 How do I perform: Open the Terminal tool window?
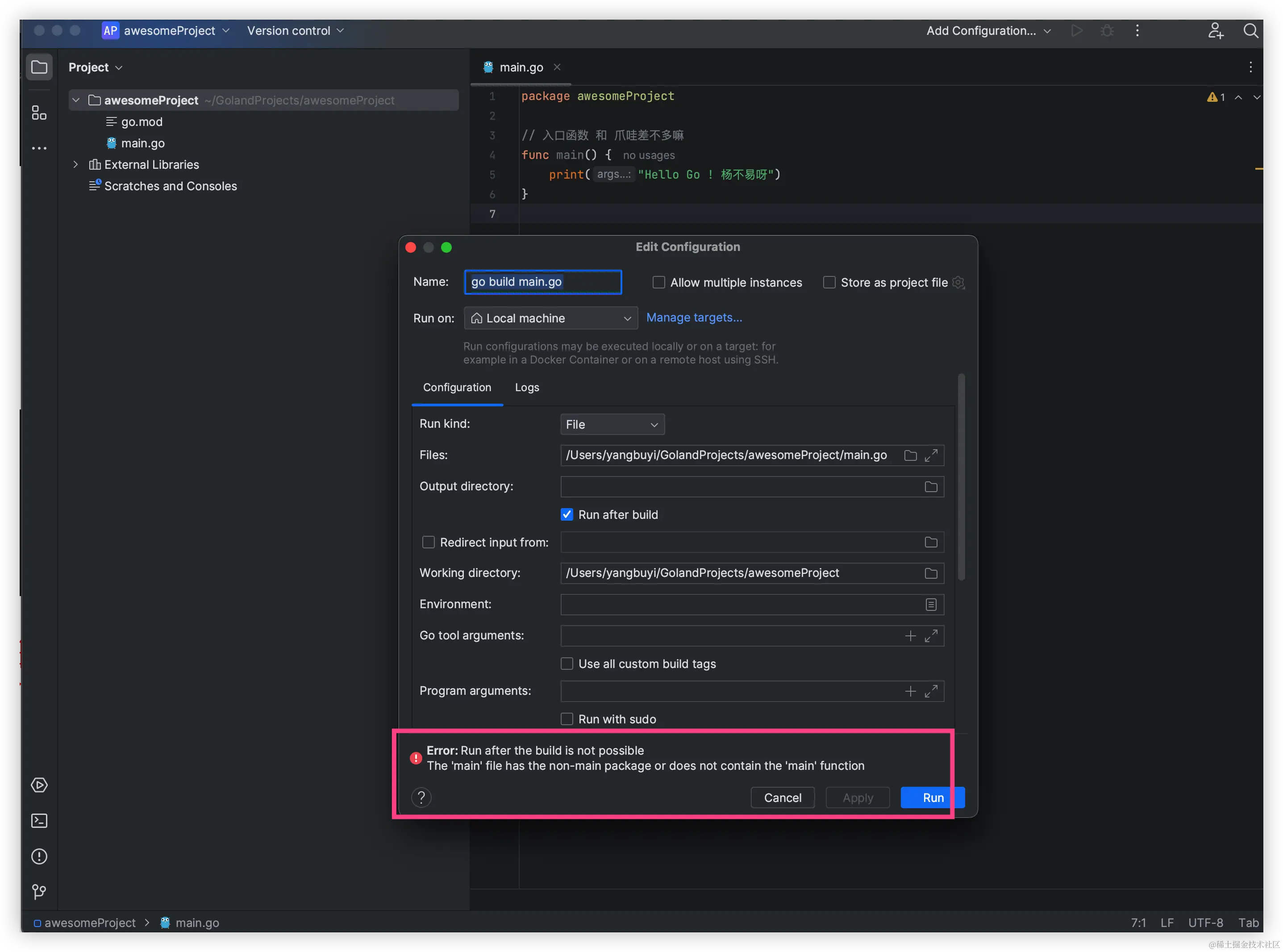(x=38, y=821)
